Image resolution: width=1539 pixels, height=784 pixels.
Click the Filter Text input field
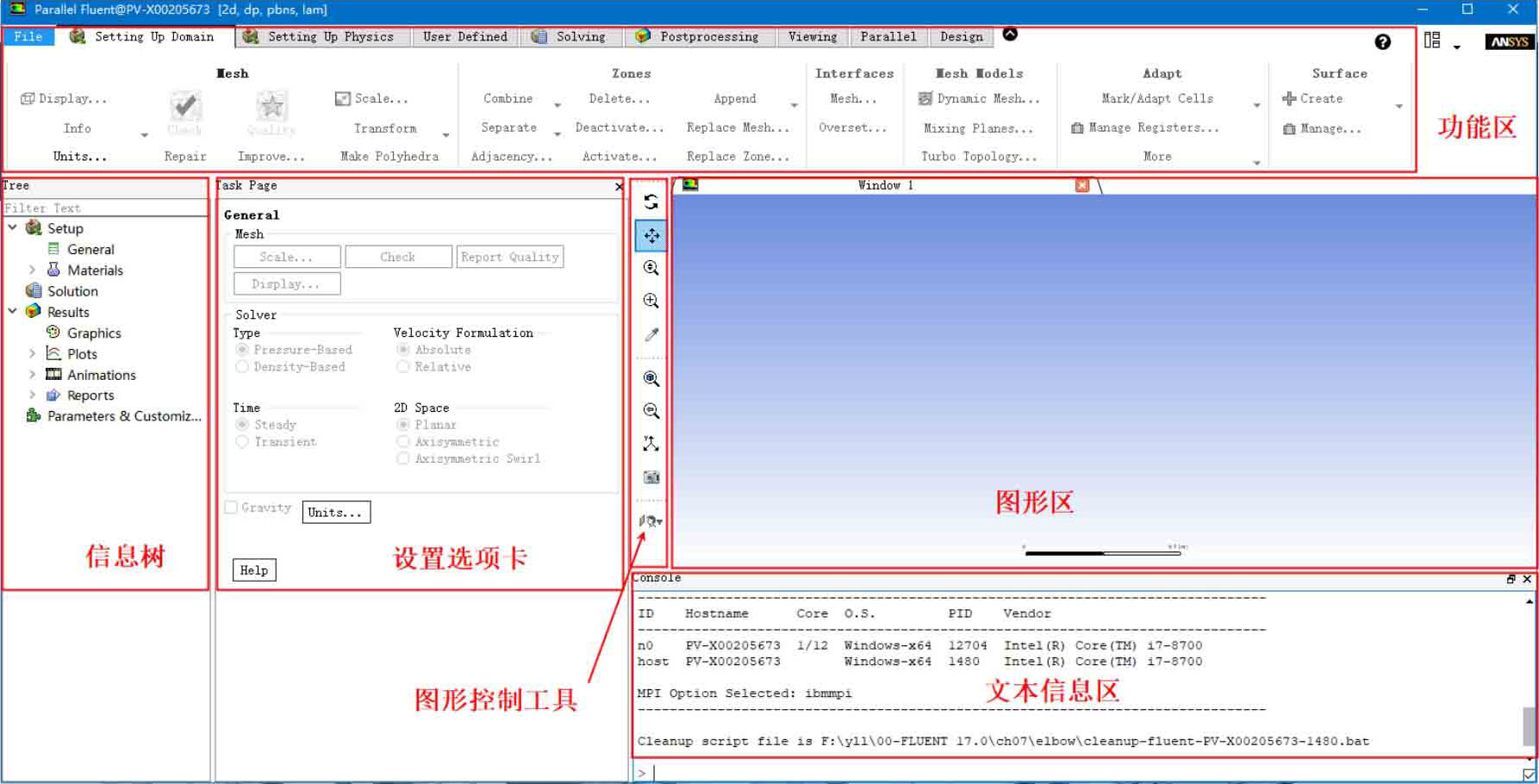click(x=103, y=208)
